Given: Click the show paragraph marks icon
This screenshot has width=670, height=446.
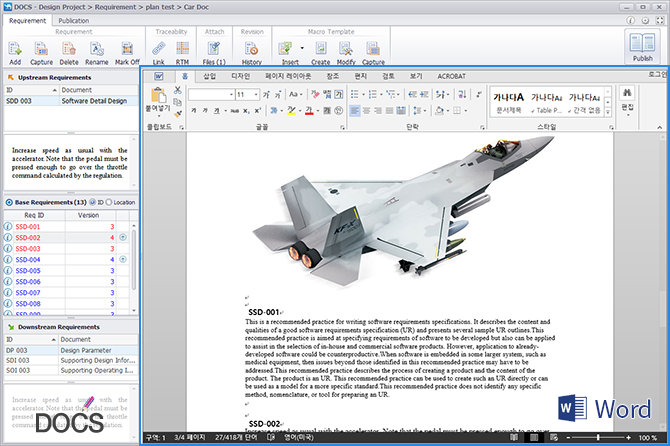Looking at the screenshot, I should tap(479, 94).
